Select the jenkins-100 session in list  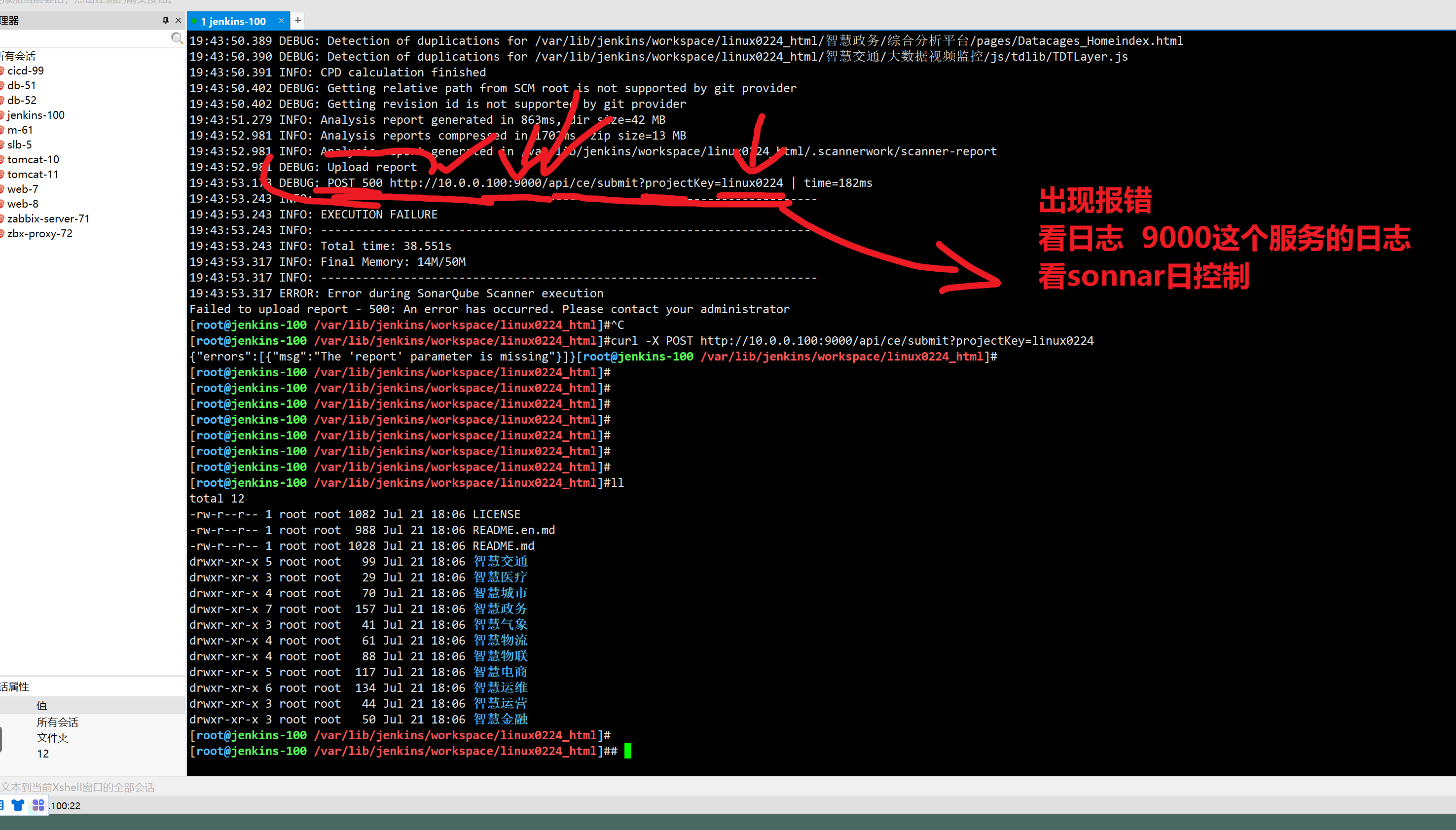[36, 115]
